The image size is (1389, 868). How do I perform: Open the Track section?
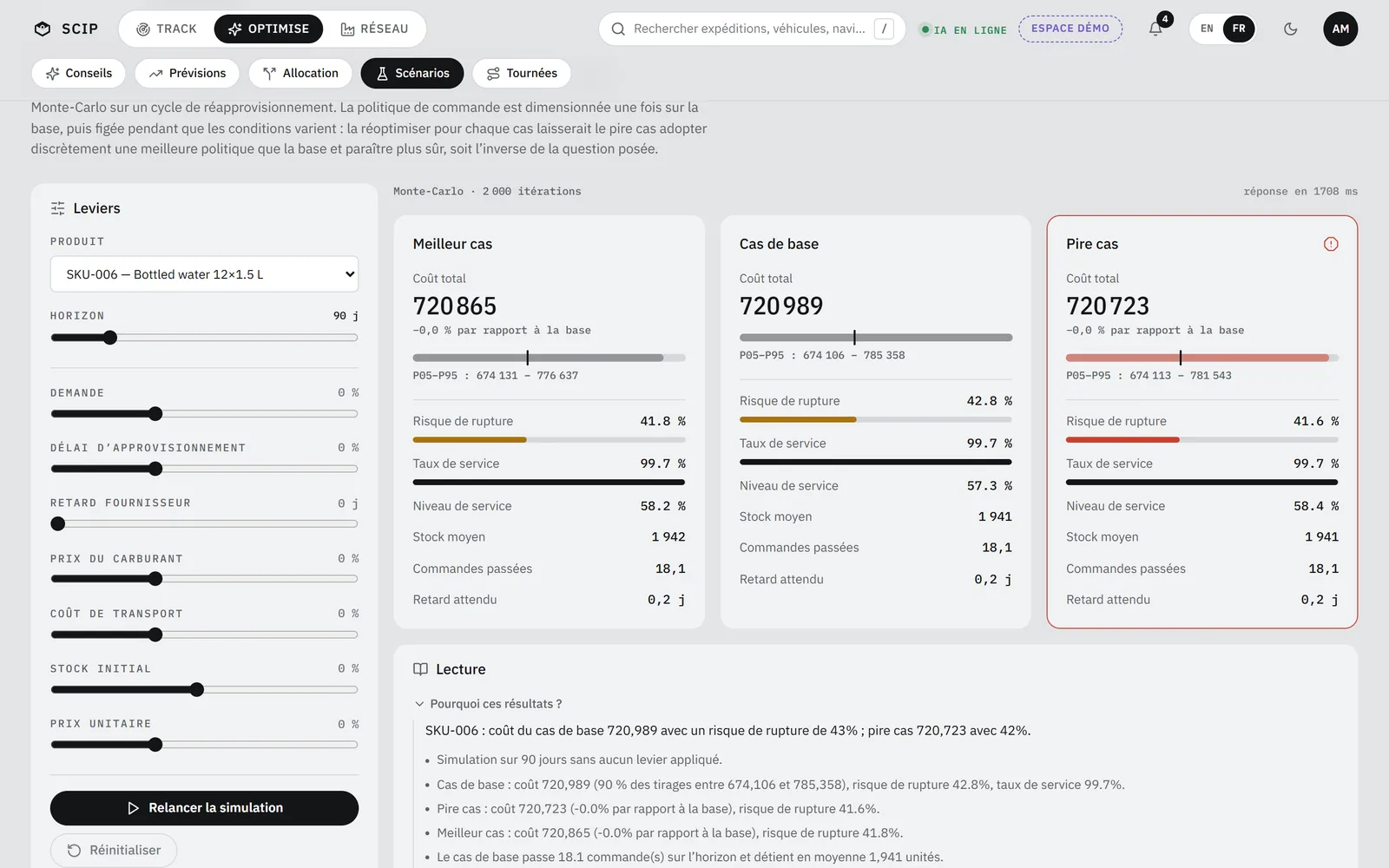pyautogui.click(x=167, y=29)
